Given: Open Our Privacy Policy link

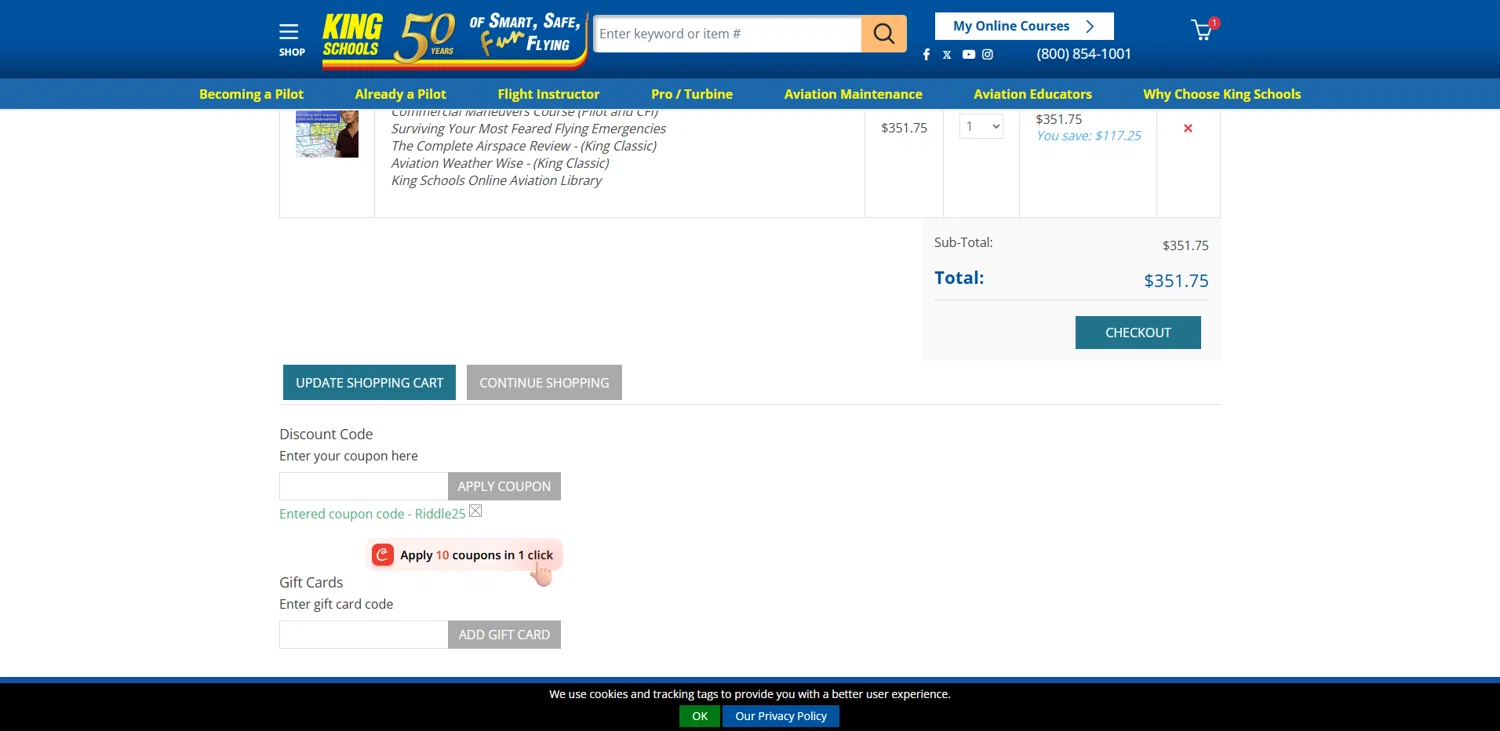Looking at the screenshot, I should (781, 716).
